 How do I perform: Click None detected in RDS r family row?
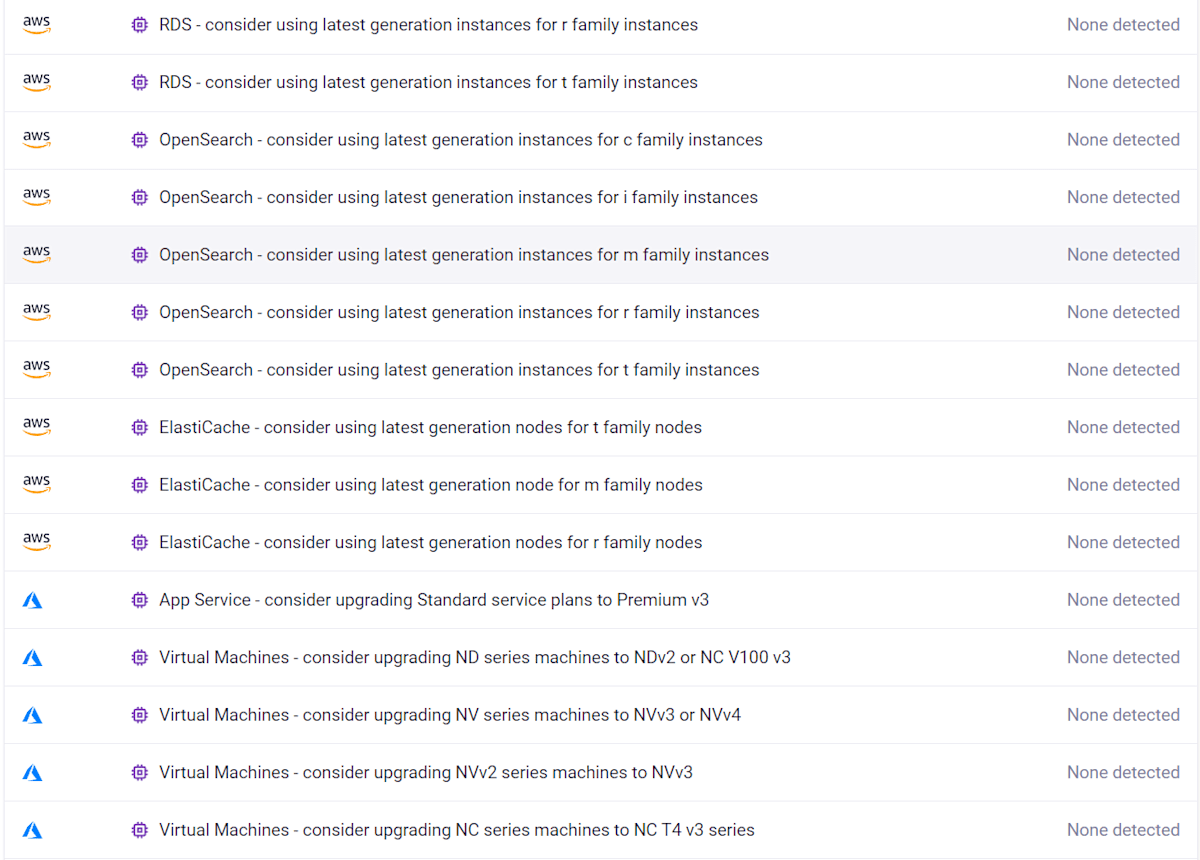(x=1123, y=25)
